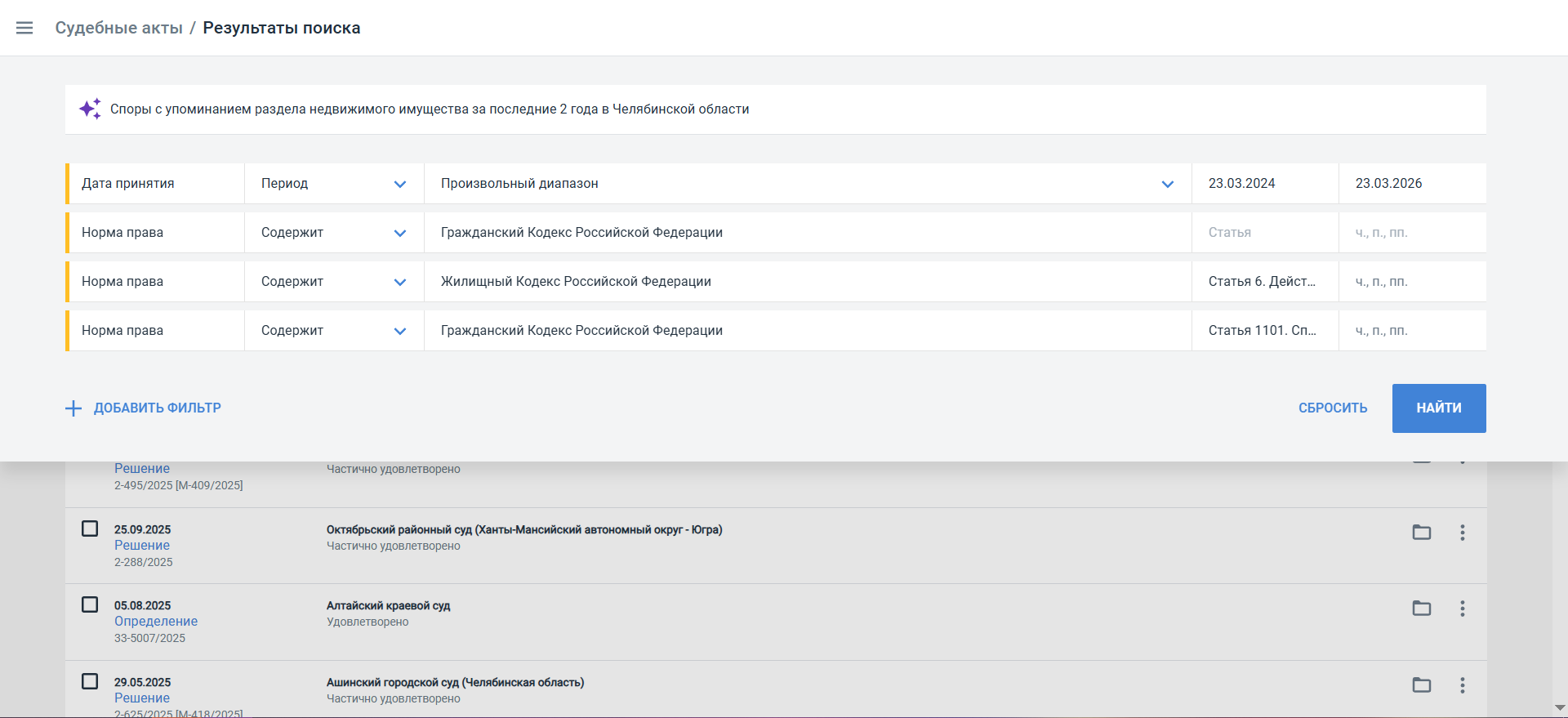1568x718 pixels.
Task: Click СБРОСИТЬ to reset filters
Action: 1332,408
